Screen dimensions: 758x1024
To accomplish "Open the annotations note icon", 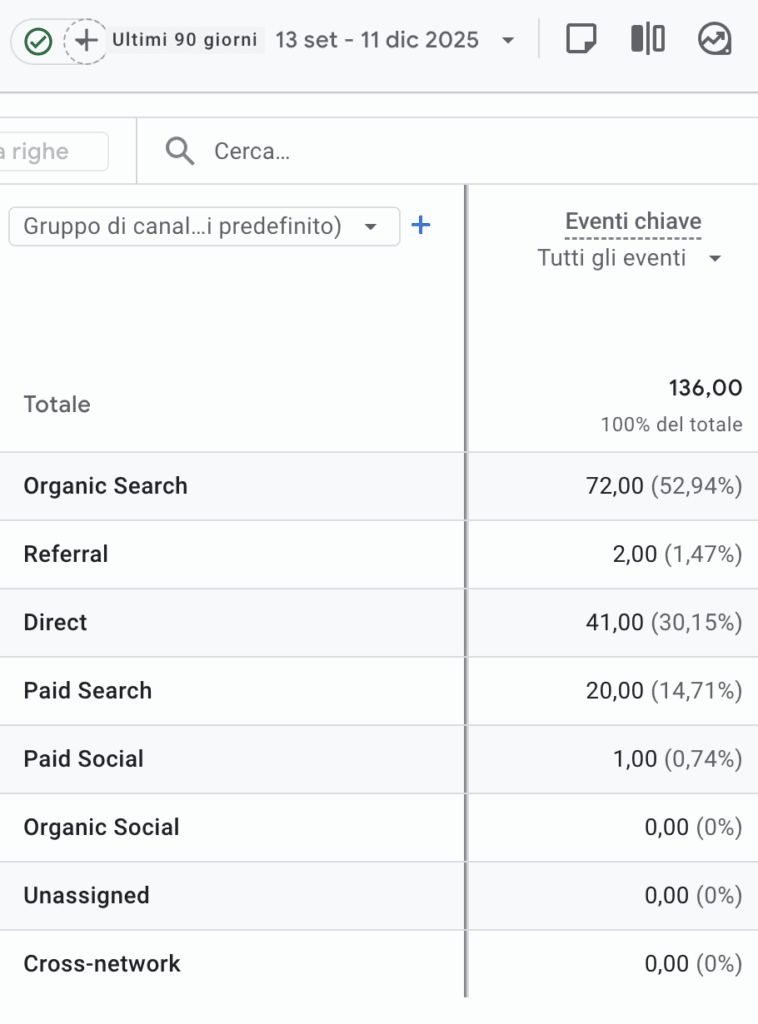I will click(581, 40).
